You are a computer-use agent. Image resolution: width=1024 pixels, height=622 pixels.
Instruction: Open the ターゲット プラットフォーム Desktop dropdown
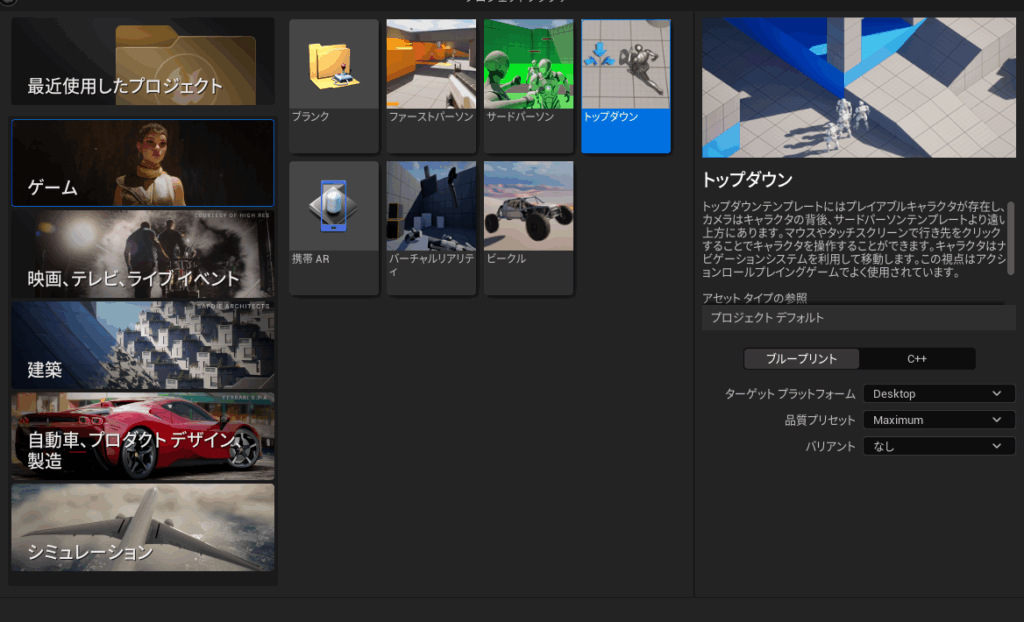click(x=937, y=394)
